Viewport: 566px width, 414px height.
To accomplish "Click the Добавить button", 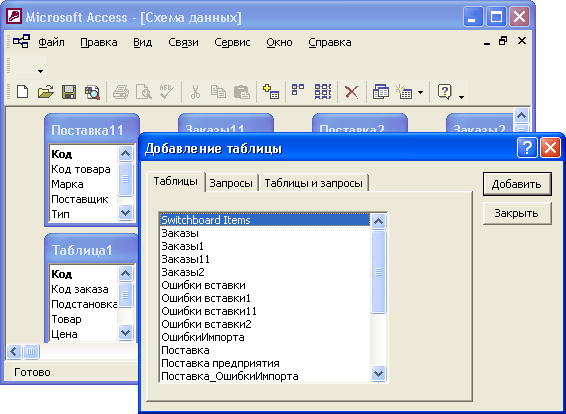I will click(517, 184).
